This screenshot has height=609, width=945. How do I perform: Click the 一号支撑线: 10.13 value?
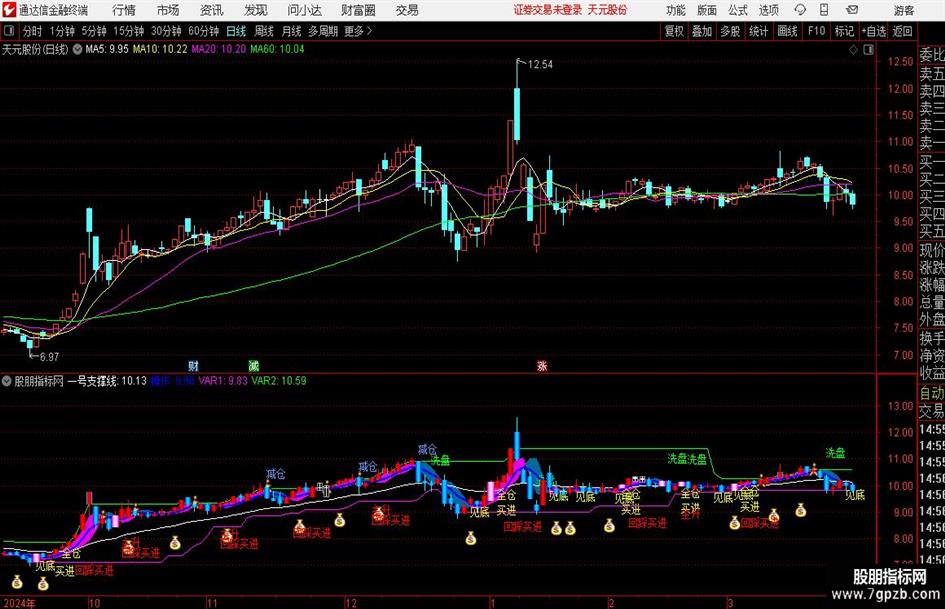tap(107, 381)
